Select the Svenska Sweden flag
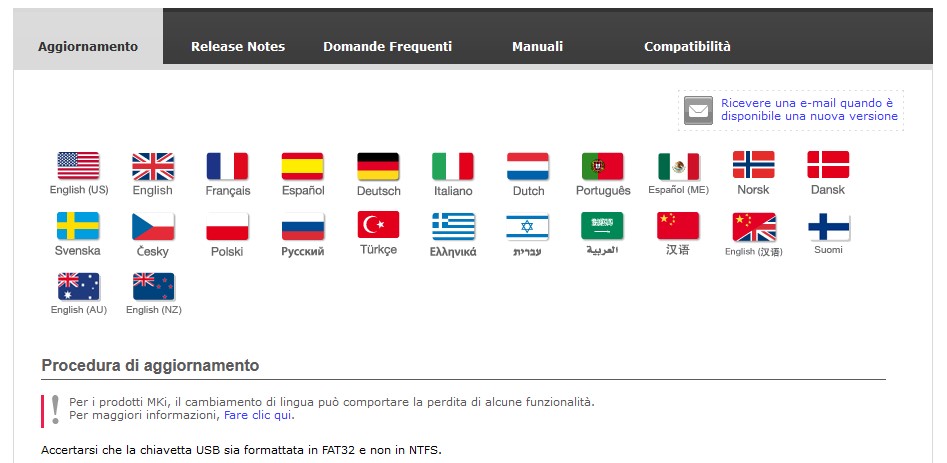This screenshot has width=947, height=463. point(79,226)
